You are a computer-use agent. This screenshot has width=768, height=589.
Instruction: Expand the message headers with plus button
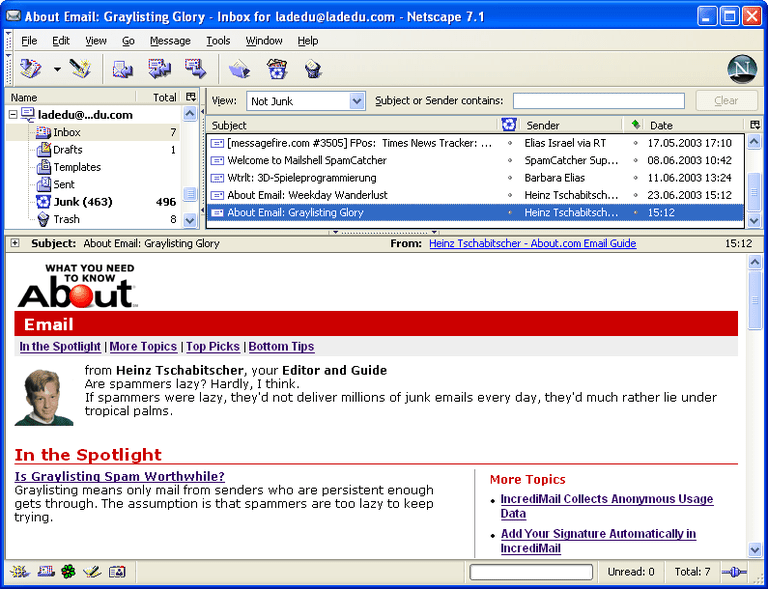coord(15,243)
